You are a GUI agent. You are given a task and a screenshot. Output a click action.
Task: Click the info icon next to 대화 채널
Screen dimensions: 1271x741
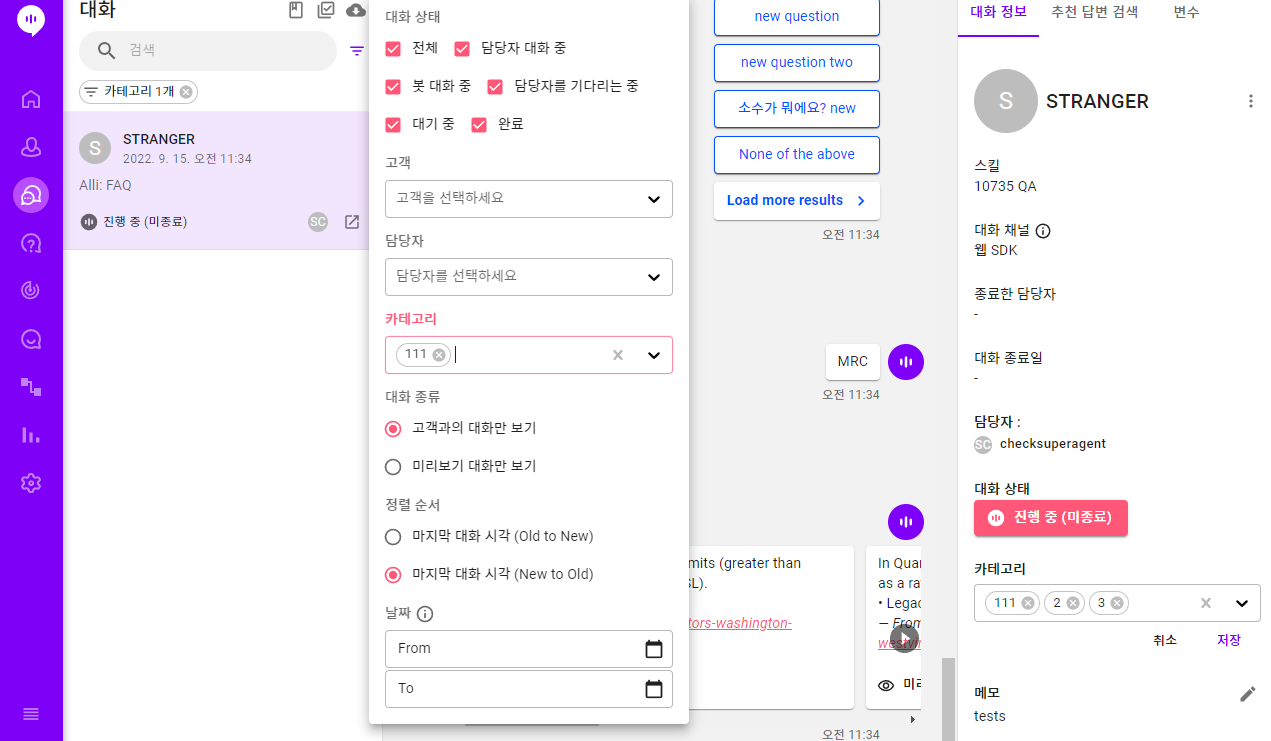point(1043,231)
